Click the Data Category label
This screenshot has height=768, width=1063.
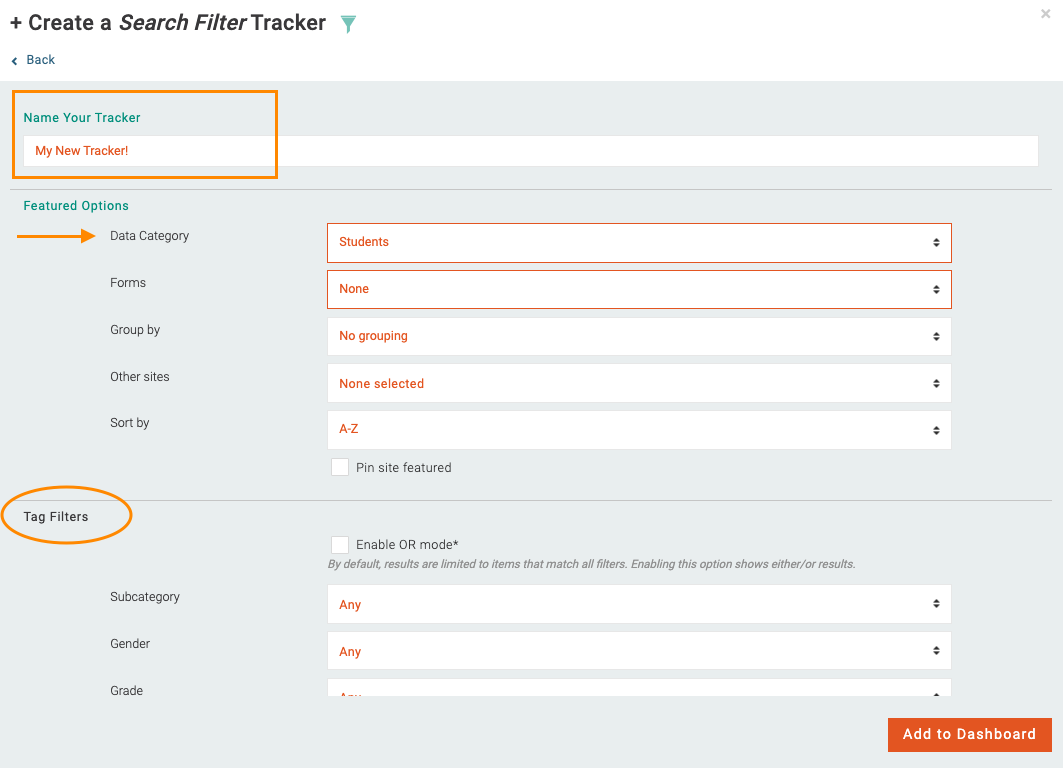point(150,236)
